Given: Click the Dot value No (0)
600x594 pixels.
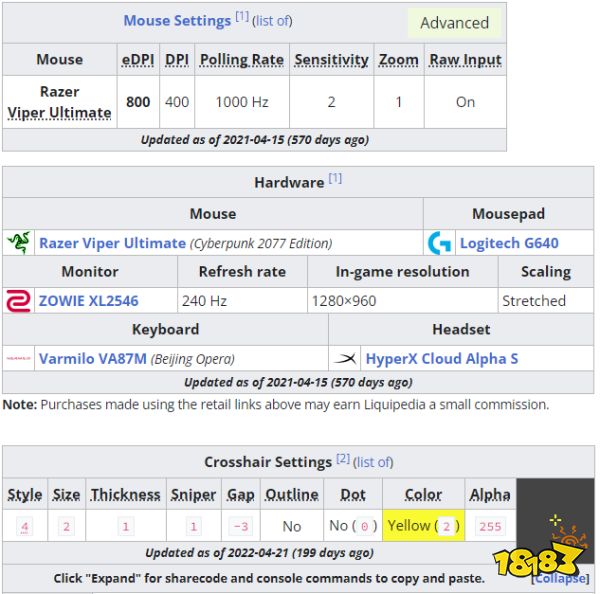Looking at the screenshot, I should pos(353,526).
